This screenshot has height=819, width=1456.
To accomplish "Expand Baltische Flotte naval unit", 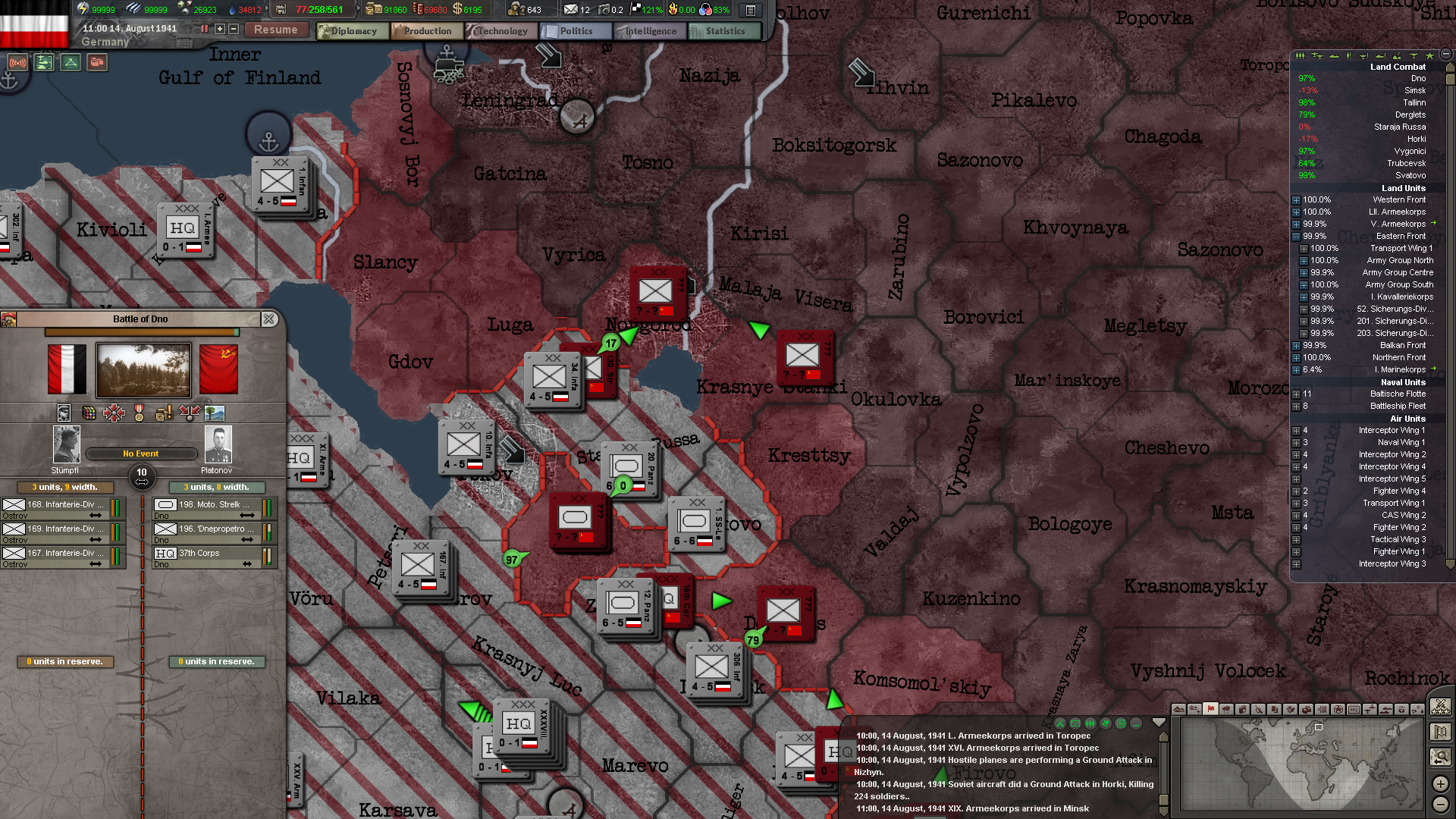I will tap(1296, 394).
